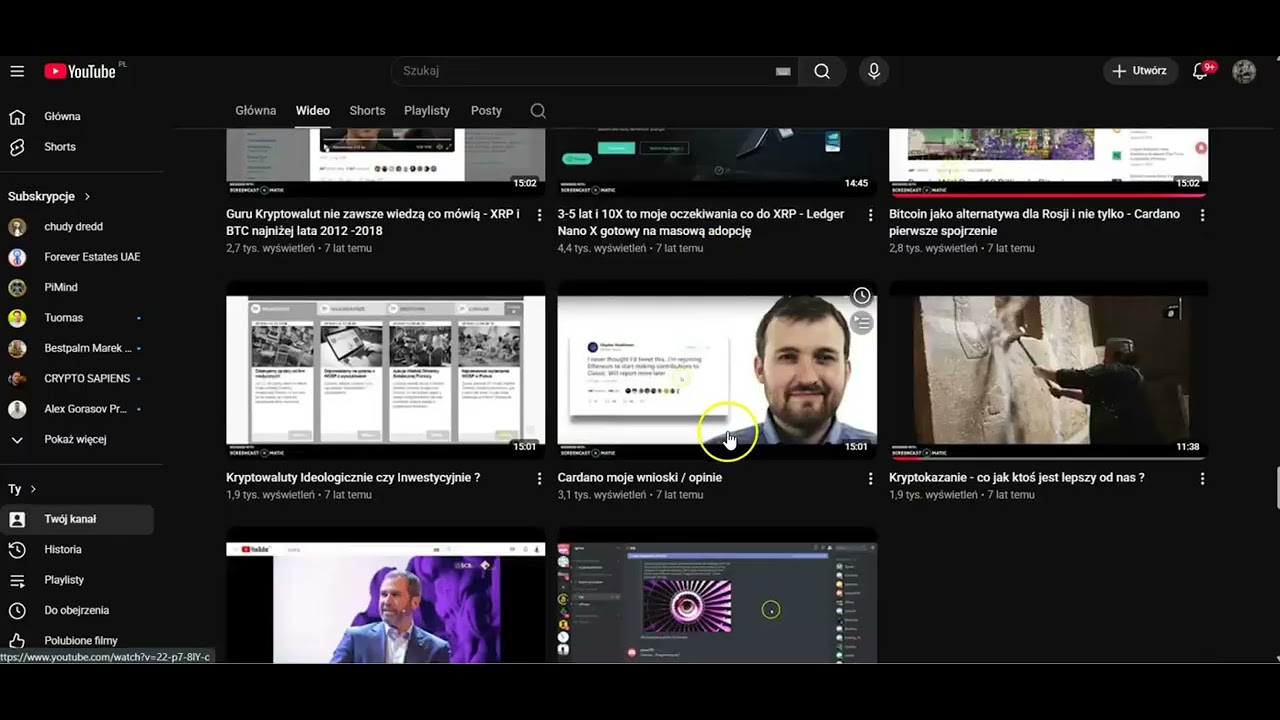Open the account avatar menu

(x=1244, y=71)
